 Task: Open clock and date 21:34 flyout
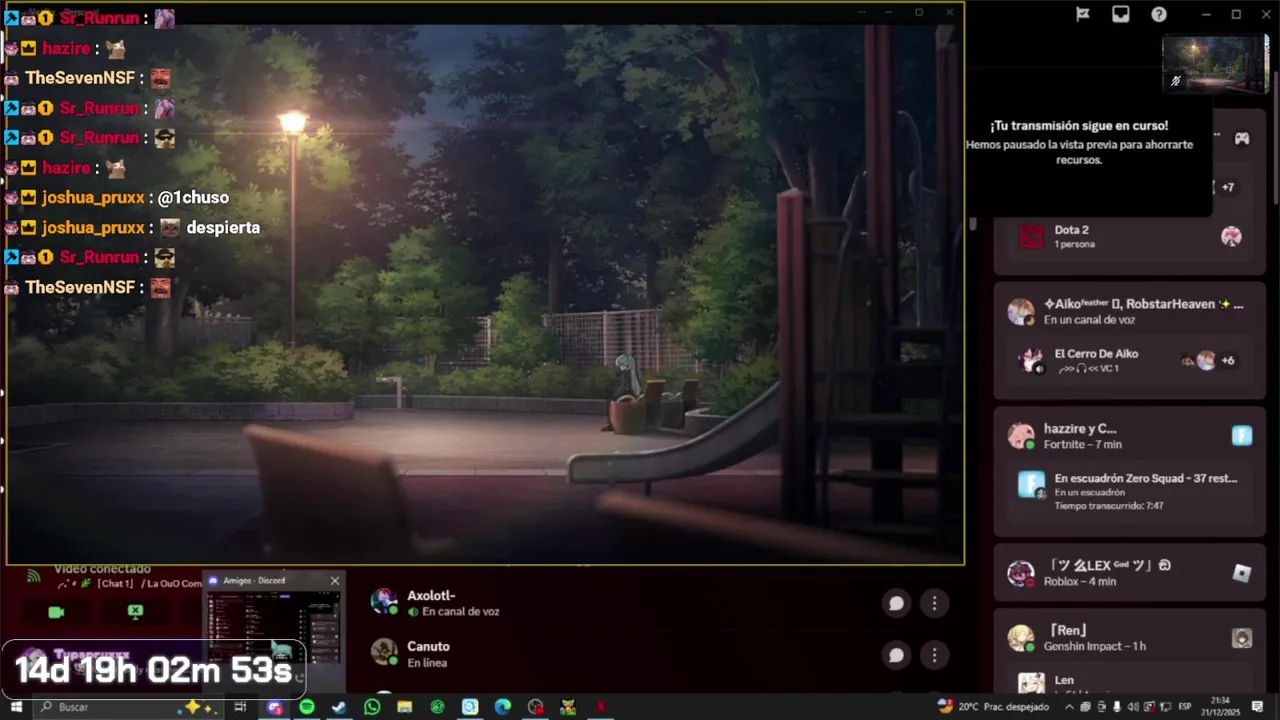(x=1220, y=706)
